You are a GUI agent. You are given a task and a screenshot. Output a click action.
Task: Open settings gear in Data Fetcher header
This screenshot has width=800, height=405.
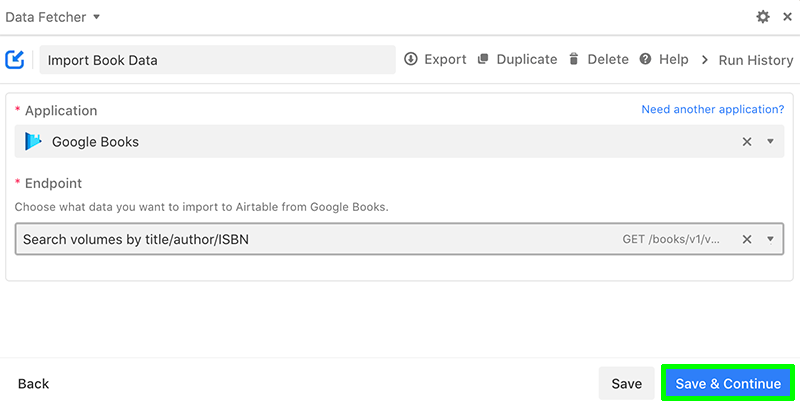(x=763, y=17)
